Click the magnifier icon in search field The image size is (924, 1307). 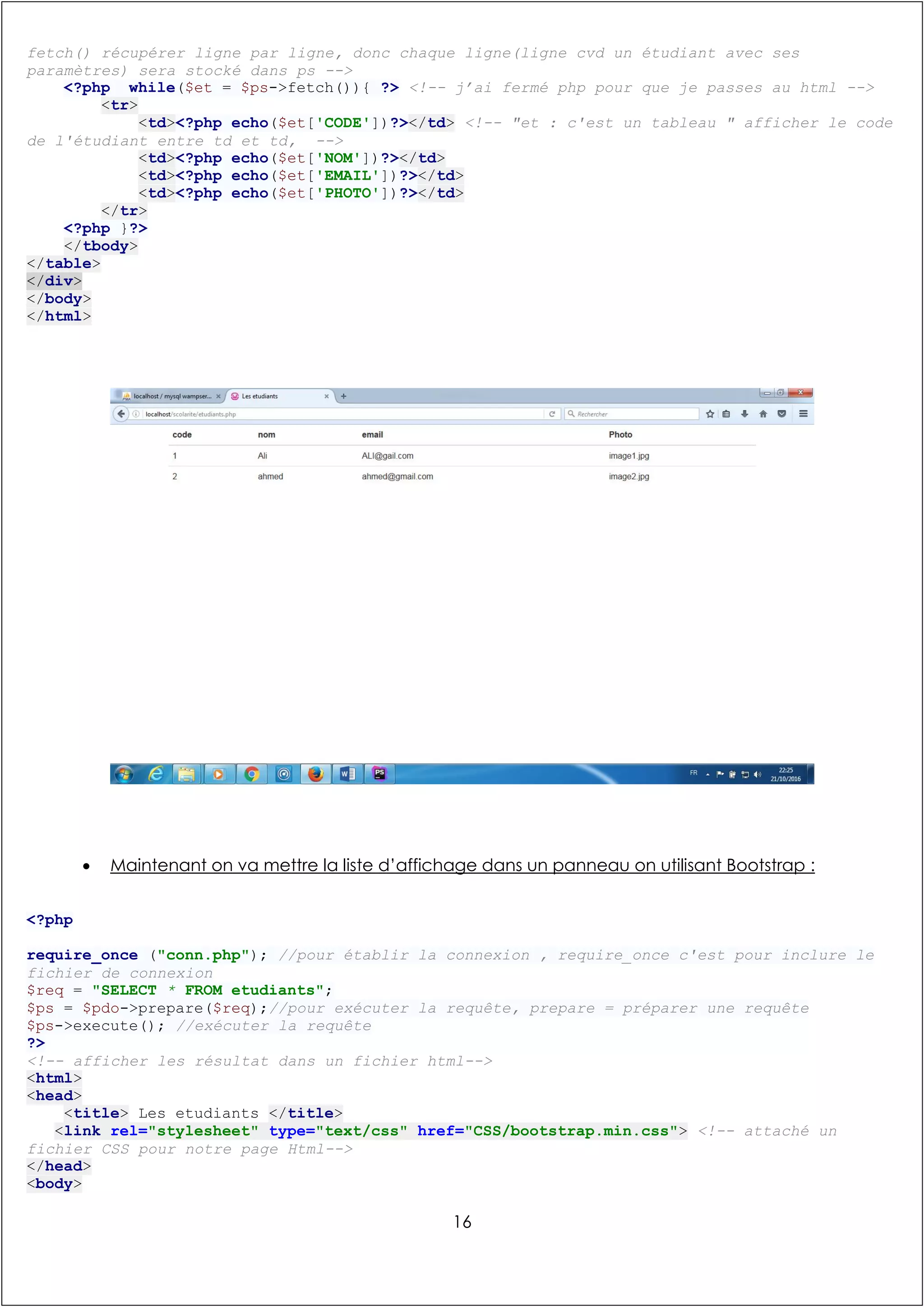pos(571,414)
